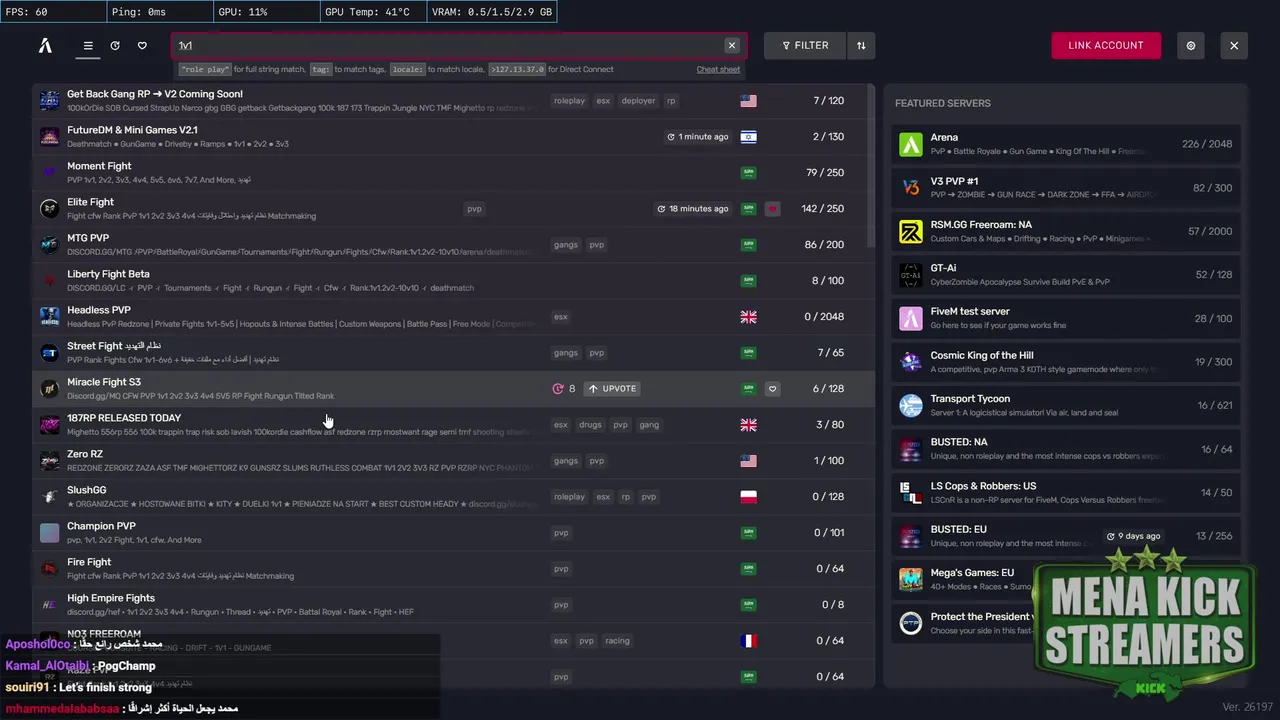1280x720 pixels.
Task: Open featured server Transport Tycoon
Action: [1066, 405]
